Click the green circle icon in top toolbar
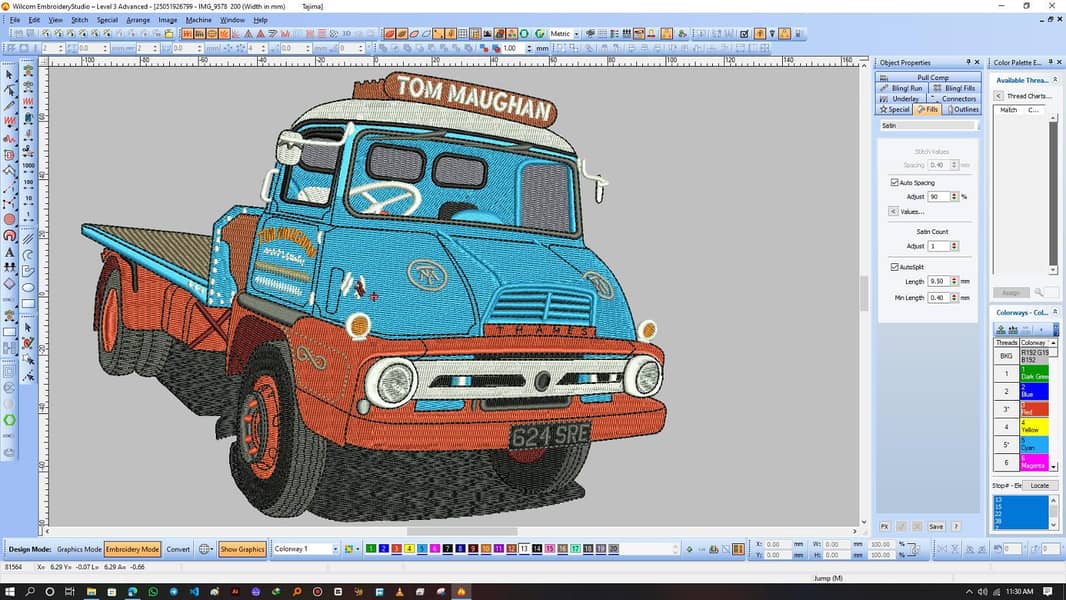Viewport: 1066px width, 600px height. click(x=524, y=33)
